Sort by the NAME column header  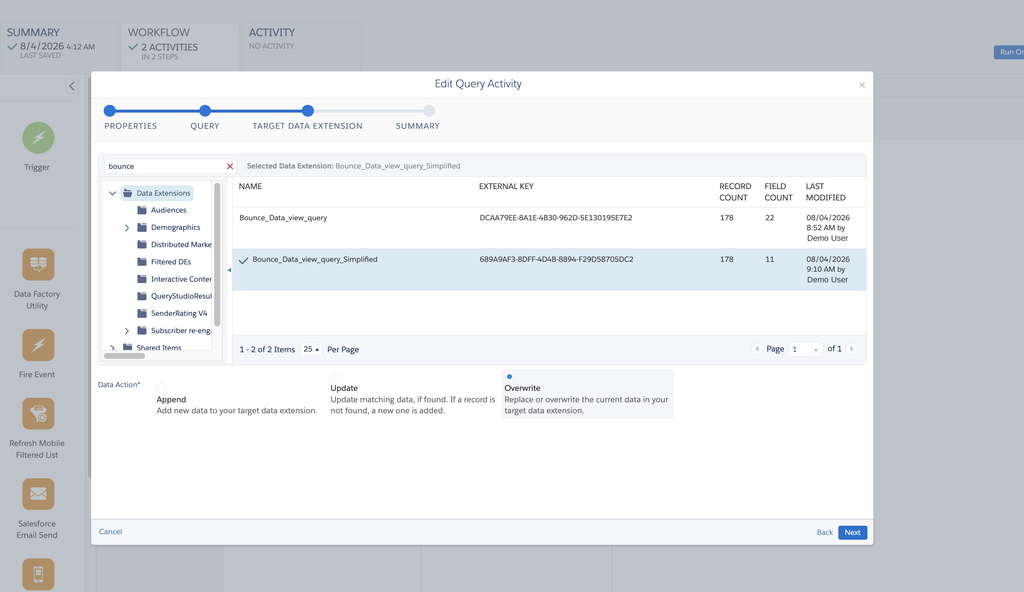click(250, 186)
